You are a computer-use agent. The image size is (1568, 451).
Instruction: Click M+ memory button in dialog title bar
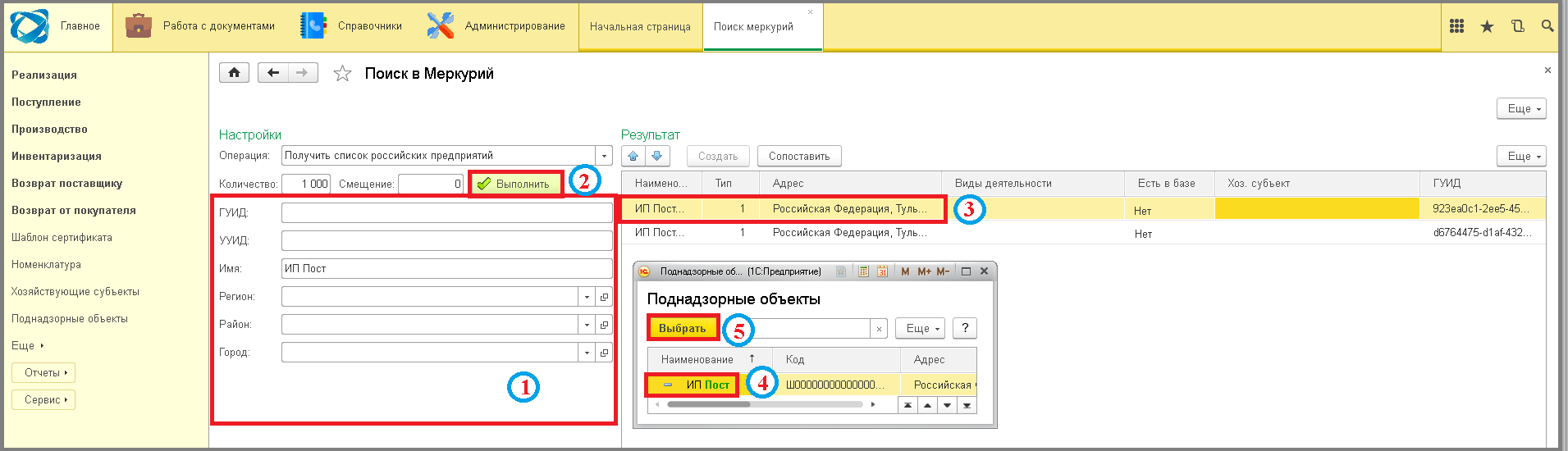point(925,271)
